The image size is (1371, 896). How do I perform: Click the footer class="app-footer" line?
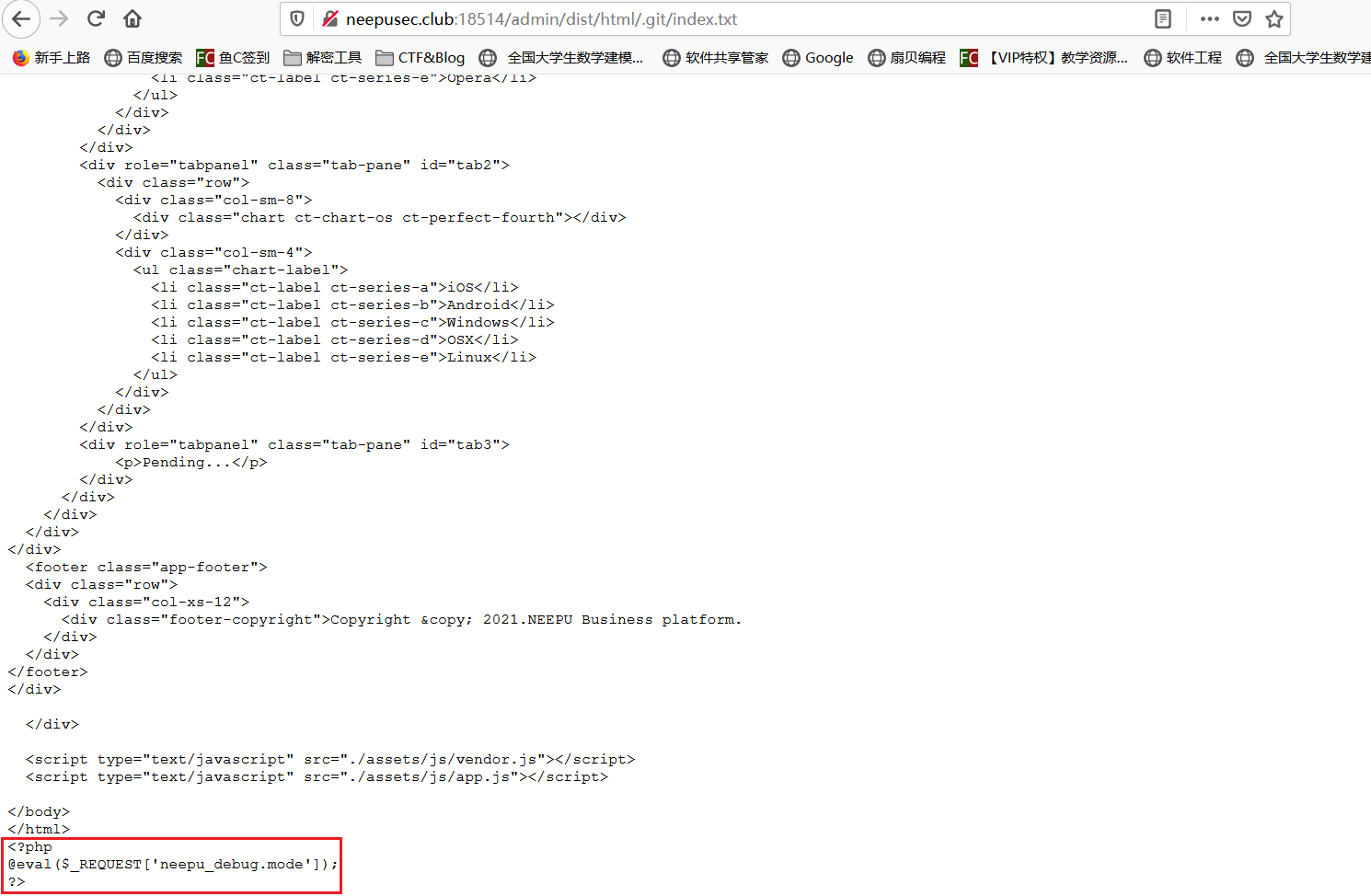146,568
